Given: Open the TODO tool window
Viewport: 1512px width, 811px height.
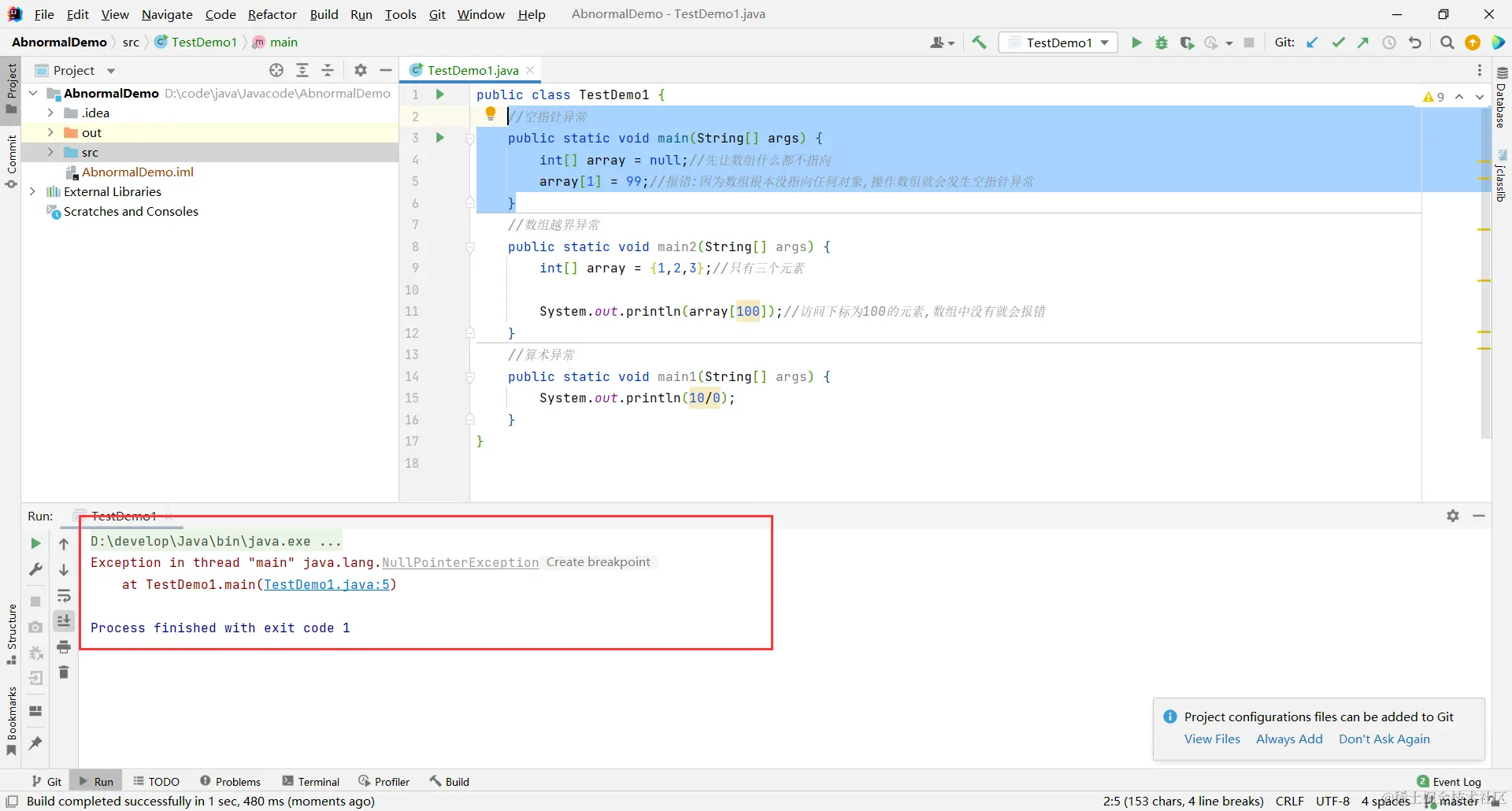Looking at the screenshot, I should [156, 782].
